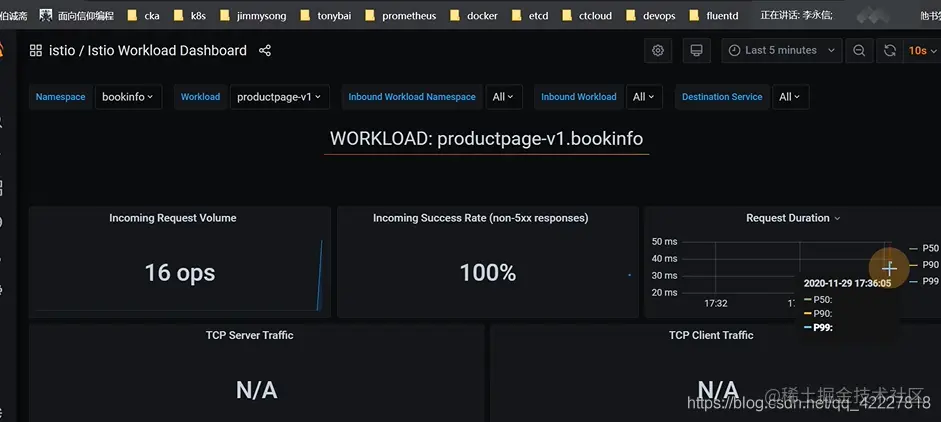Viewport: 941px width, 422px height.
Task: Open the tonybai bookmark folder
Action: tap(327, 16)
